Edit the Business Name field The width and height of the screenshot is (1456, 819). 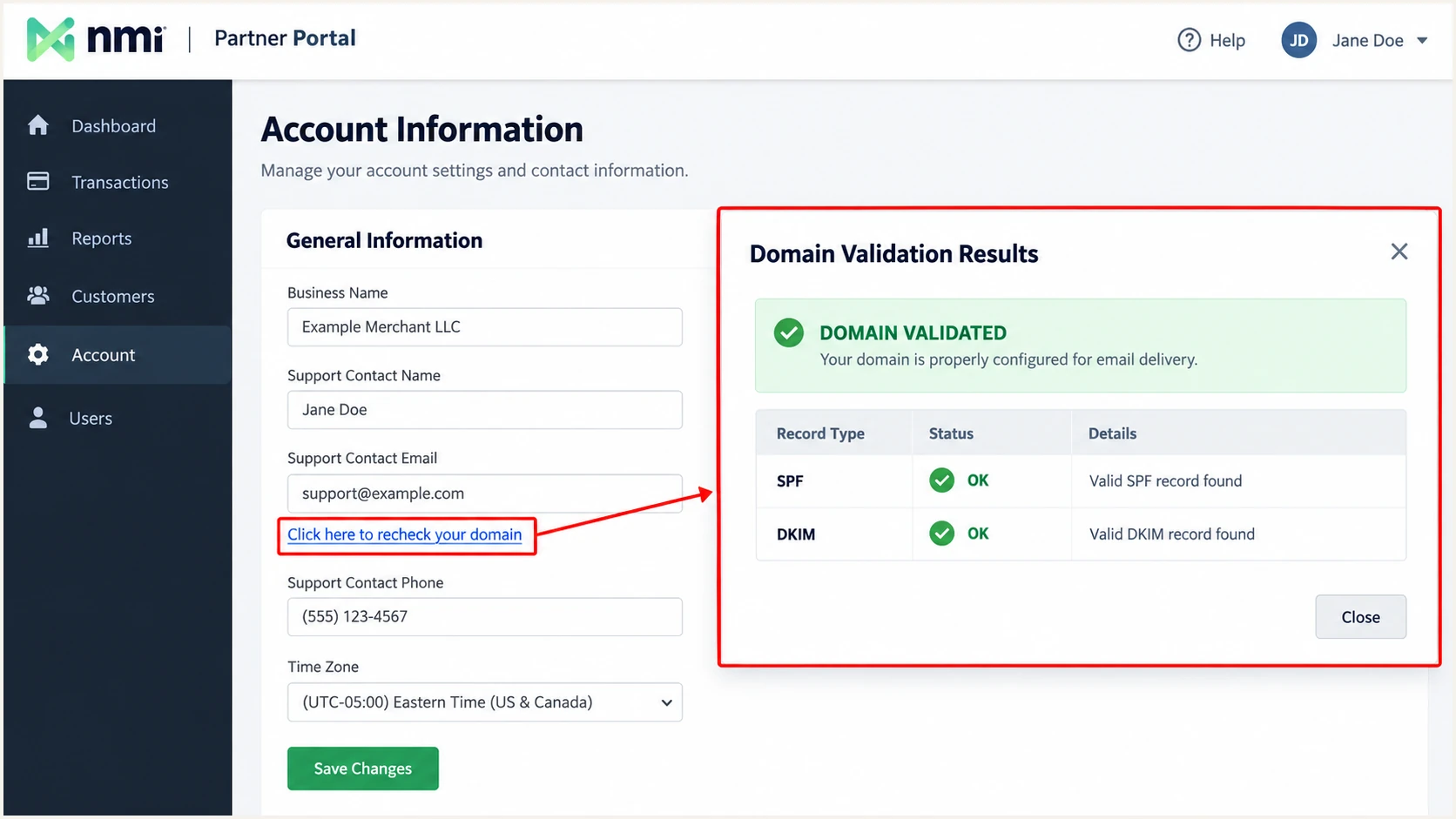(x=485, y=327)
